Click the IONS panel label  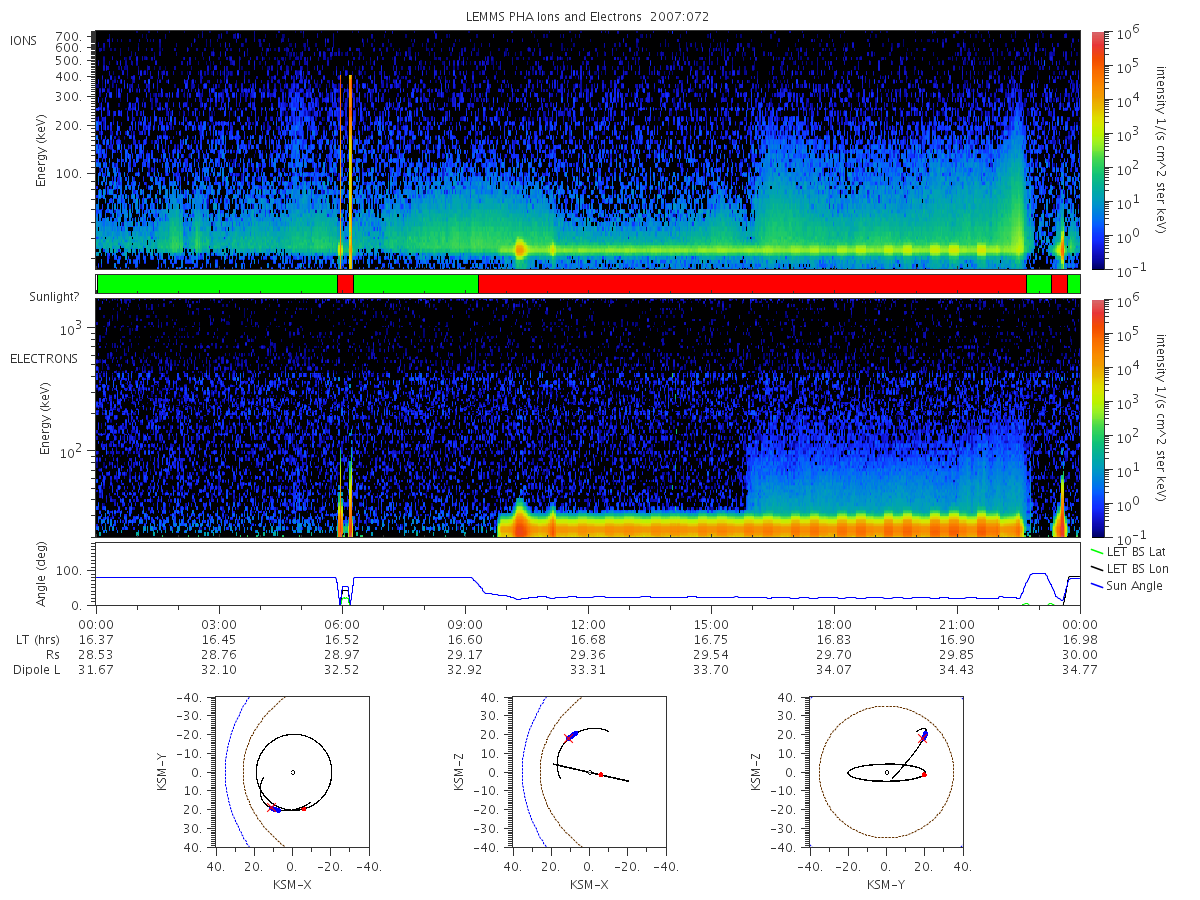pyautogui.click(x=24, y=40)
